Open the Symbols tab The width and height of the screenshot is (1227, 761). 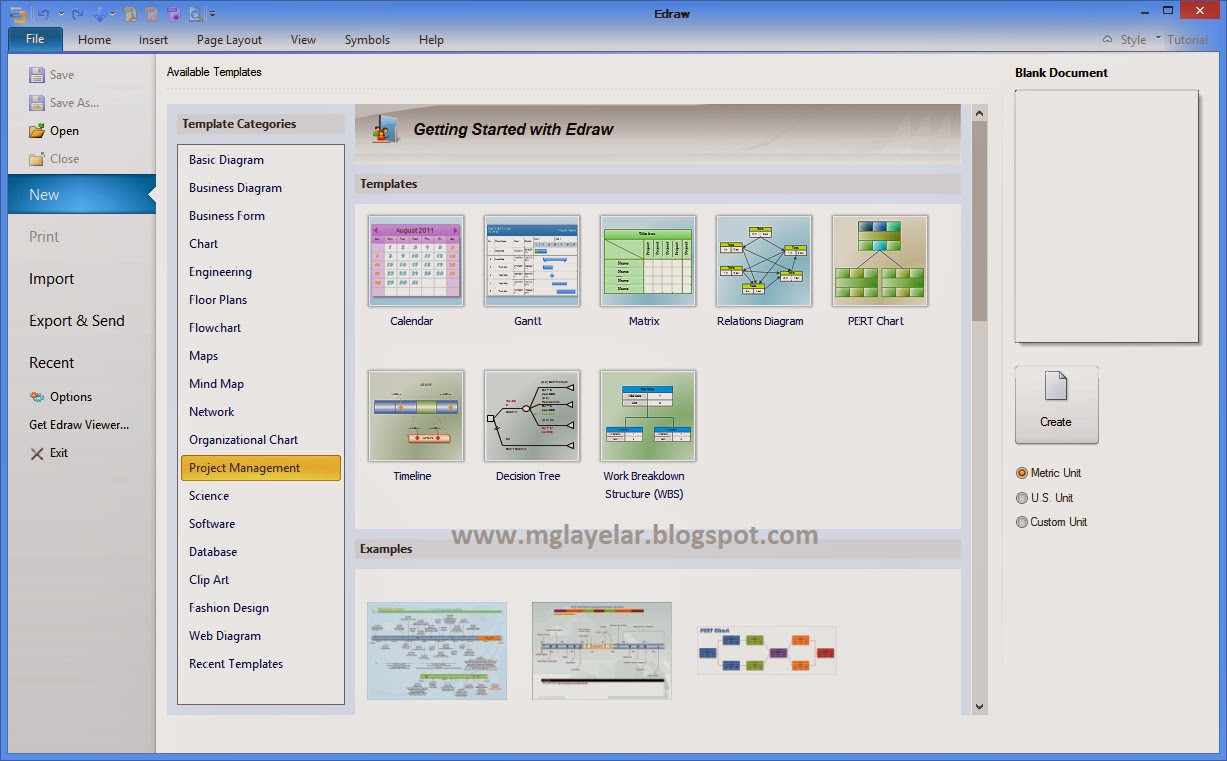point(367,40)
